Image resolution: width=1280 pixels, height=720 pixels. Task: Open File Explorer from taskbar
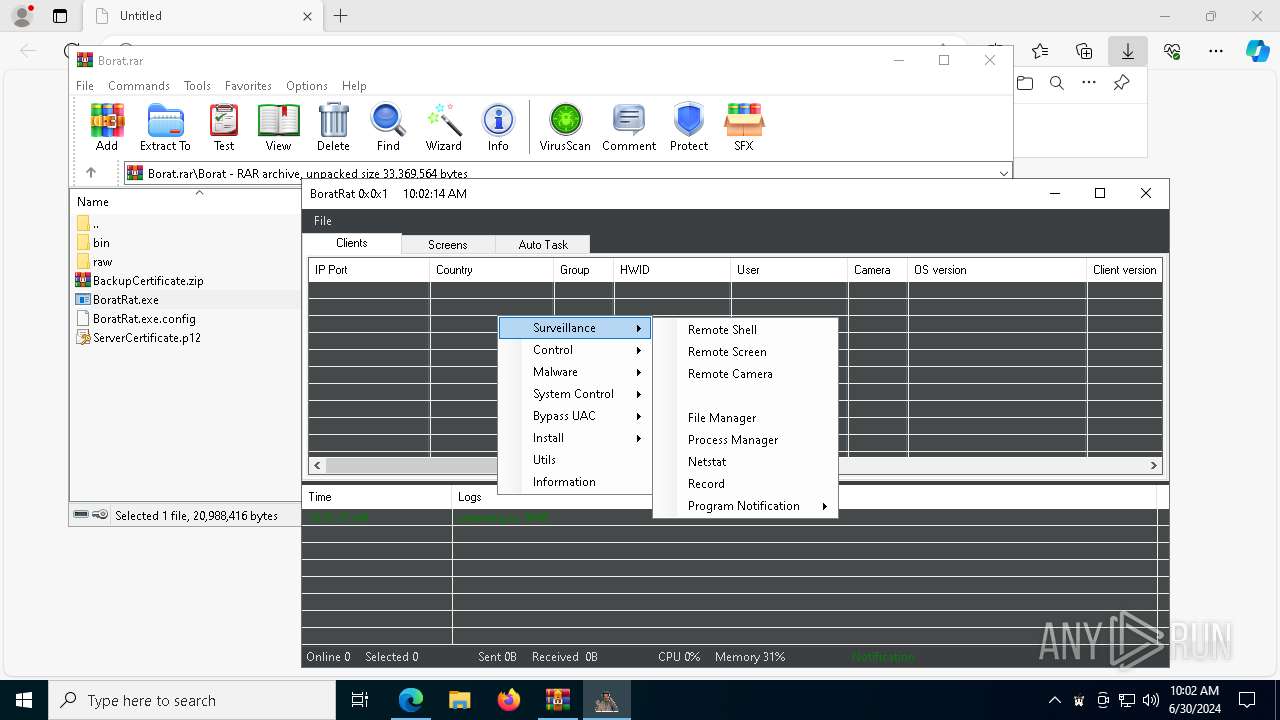459,700
